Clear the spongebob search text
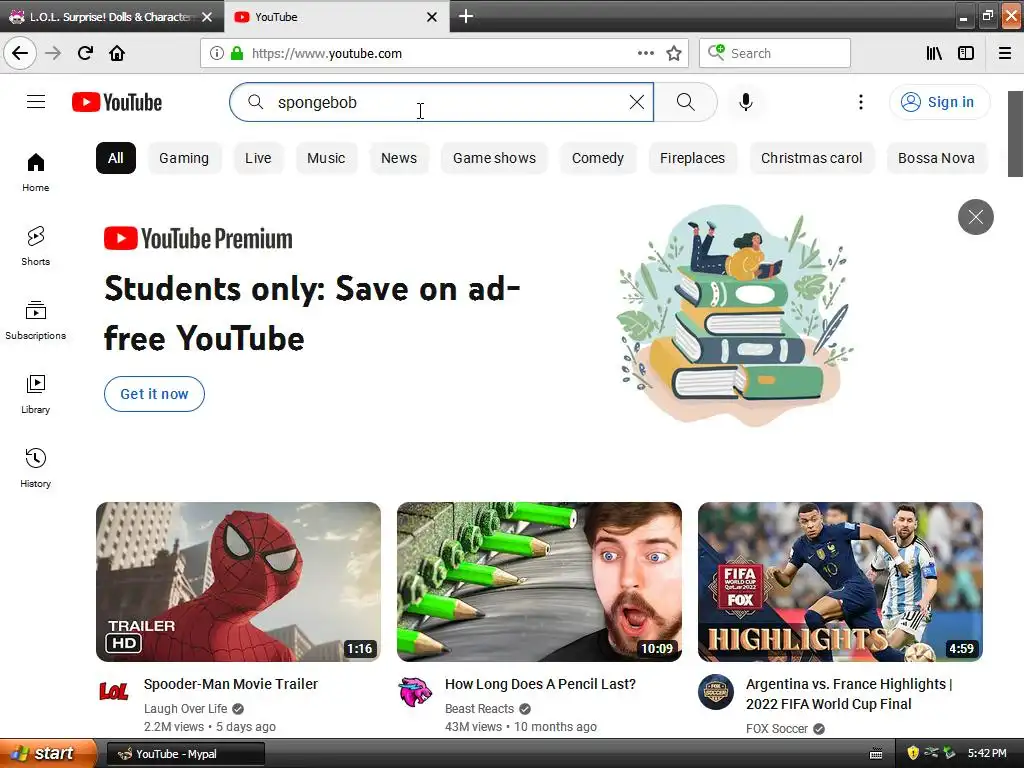The height and width of the screenshot is (768, 1024). [636, 102]
